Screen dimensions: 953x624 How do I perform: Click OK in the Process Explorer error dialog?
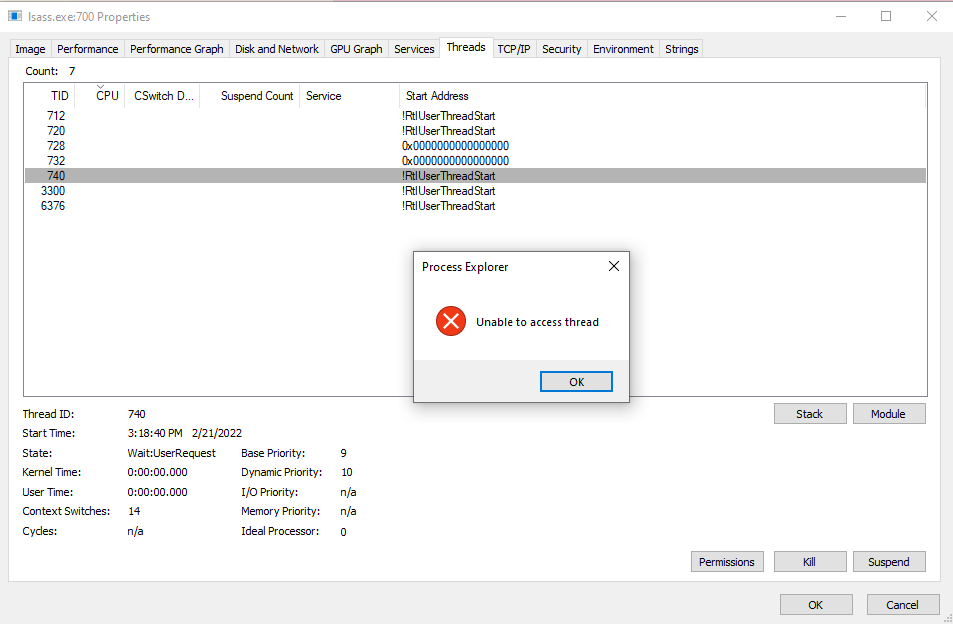(x=576, y=382)
